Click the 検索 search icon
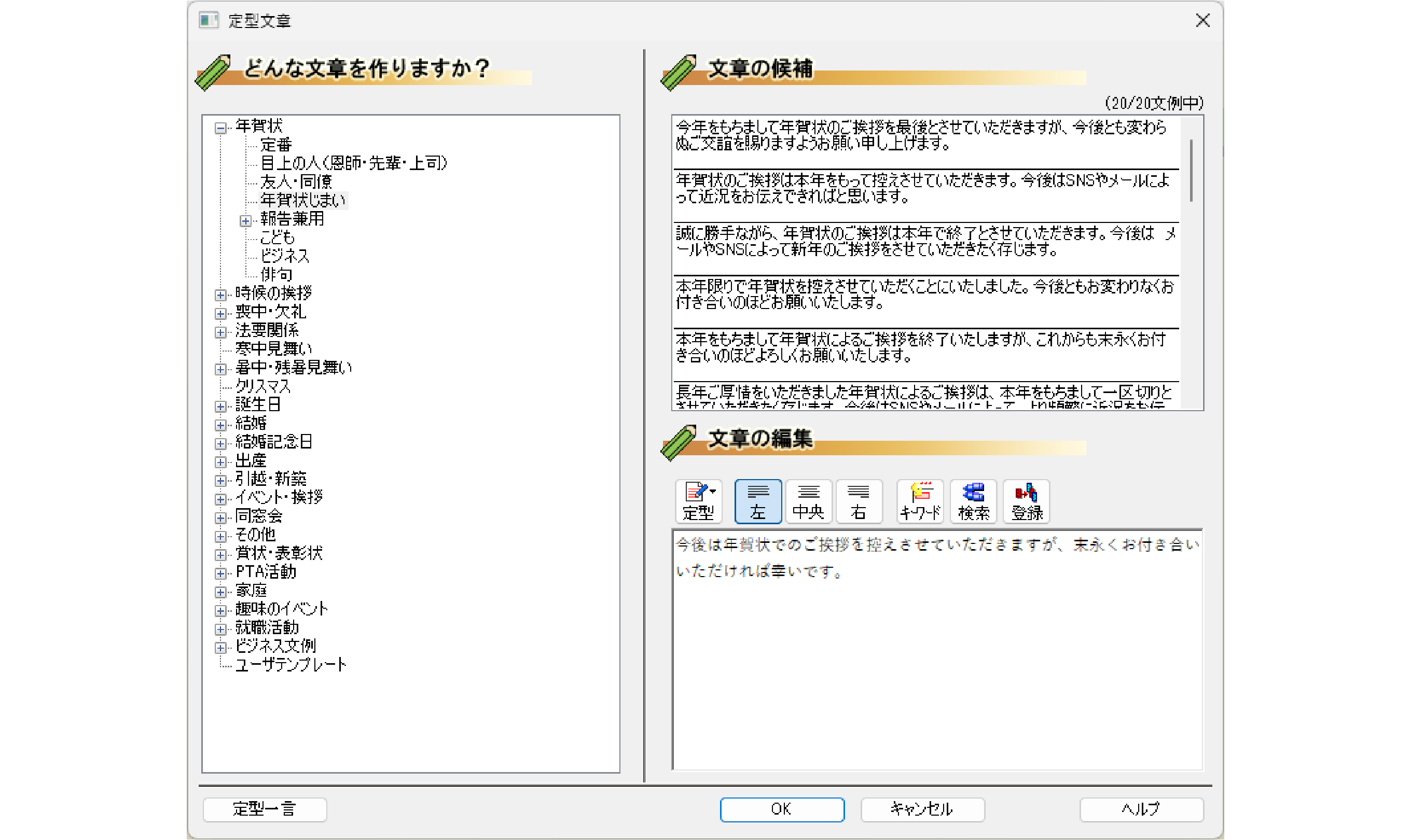This screenshot has height=840, width=1411. (973, 501)
